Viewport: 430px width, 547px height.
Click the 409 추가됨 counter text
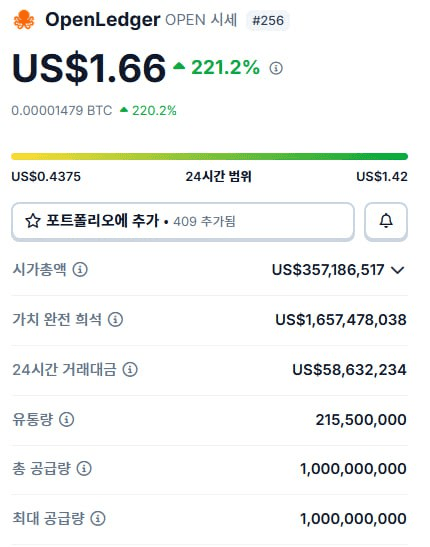204,222
